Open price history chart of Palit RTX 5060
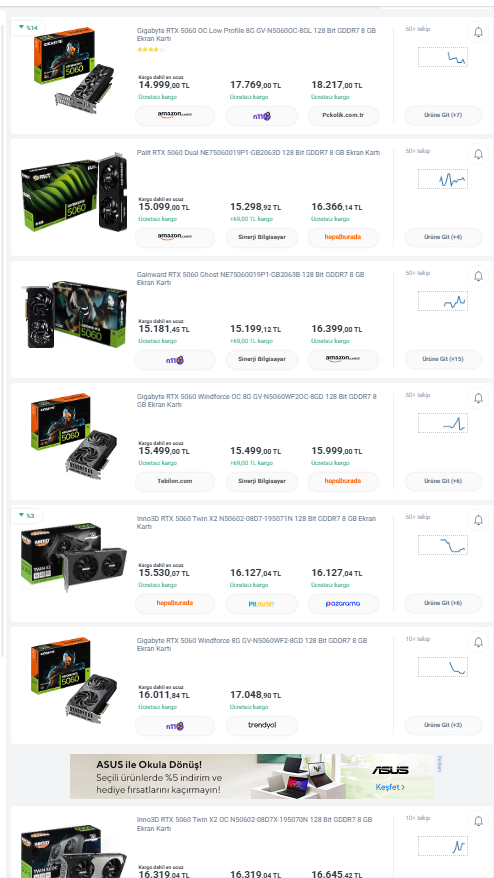This screenshot has height=878, width=494. pyautogui.click(x=442, y=179)
